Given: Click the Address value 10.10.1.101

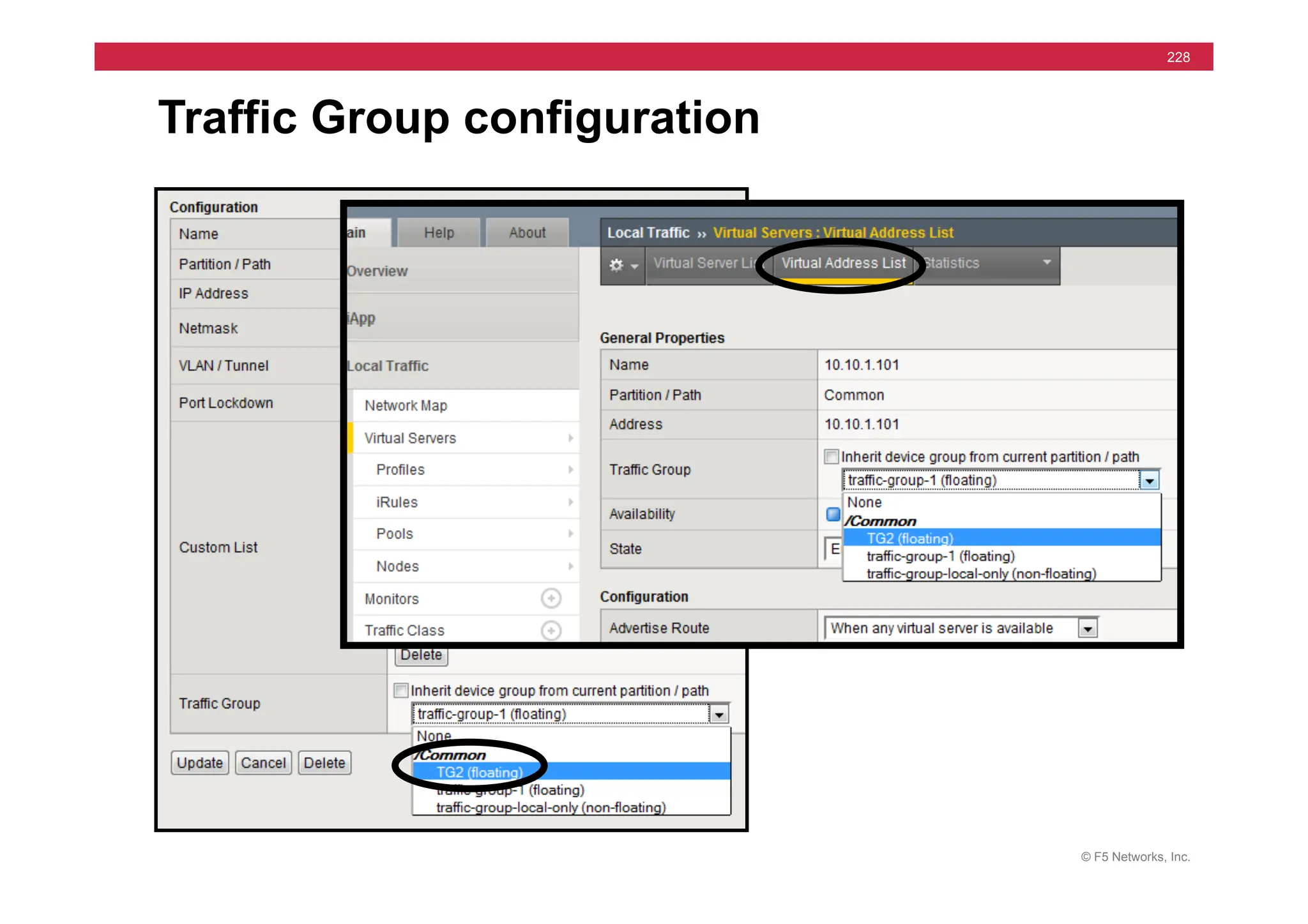Looking at the screenshot, I should 862,424.
